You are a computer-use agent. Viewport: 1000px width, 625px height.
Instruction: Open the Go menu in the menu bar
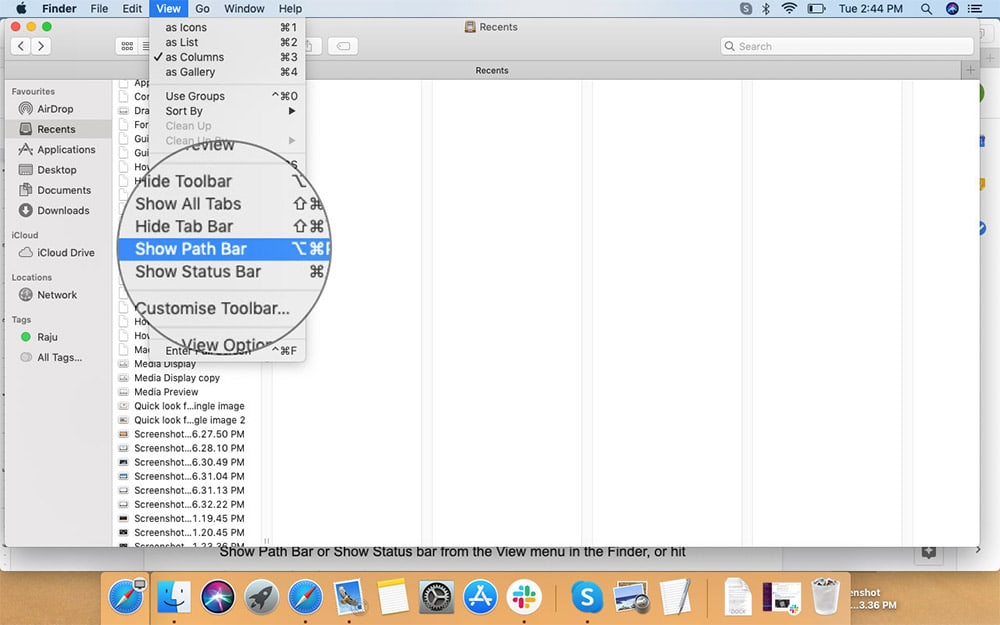click(202, 8)
